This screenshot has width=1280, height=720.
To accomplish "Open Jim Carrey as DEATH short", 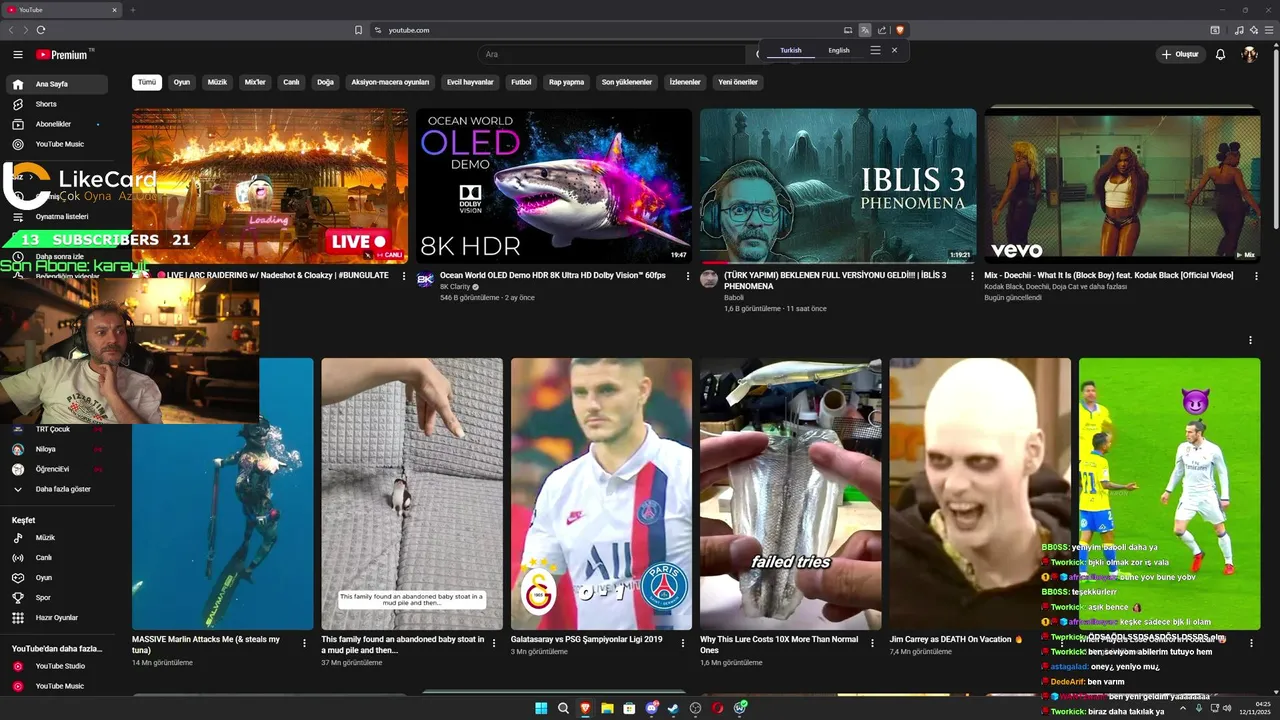I will click(980, 494).
